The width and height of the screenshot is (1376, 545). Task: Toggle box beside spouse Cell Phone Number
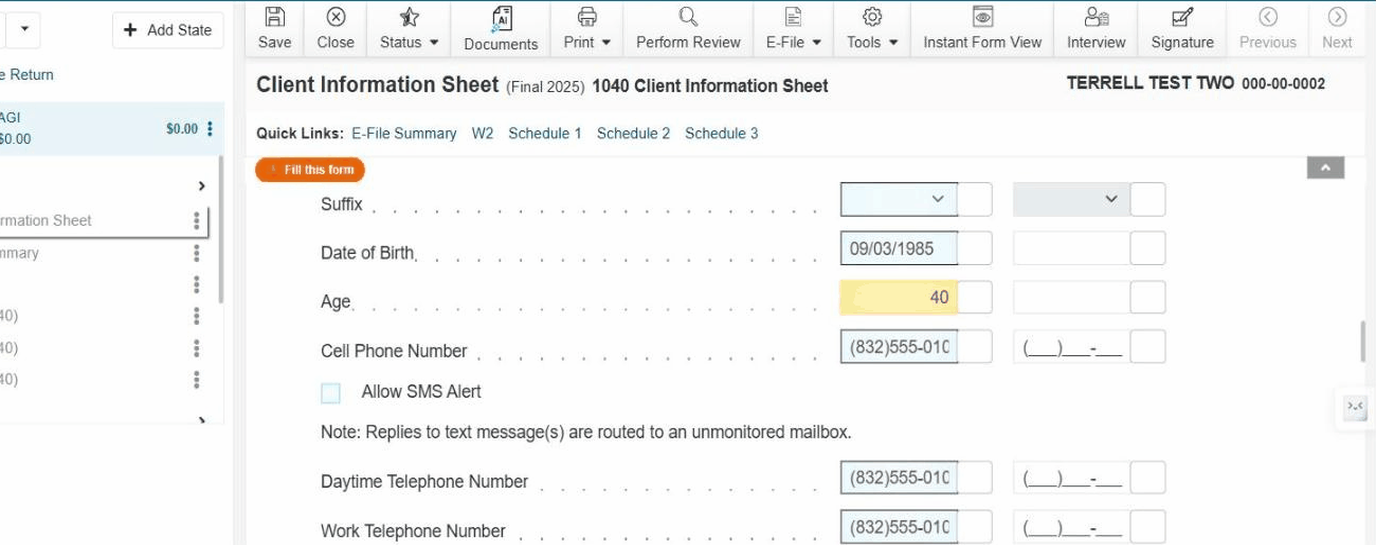click(x=1148, y=346)
